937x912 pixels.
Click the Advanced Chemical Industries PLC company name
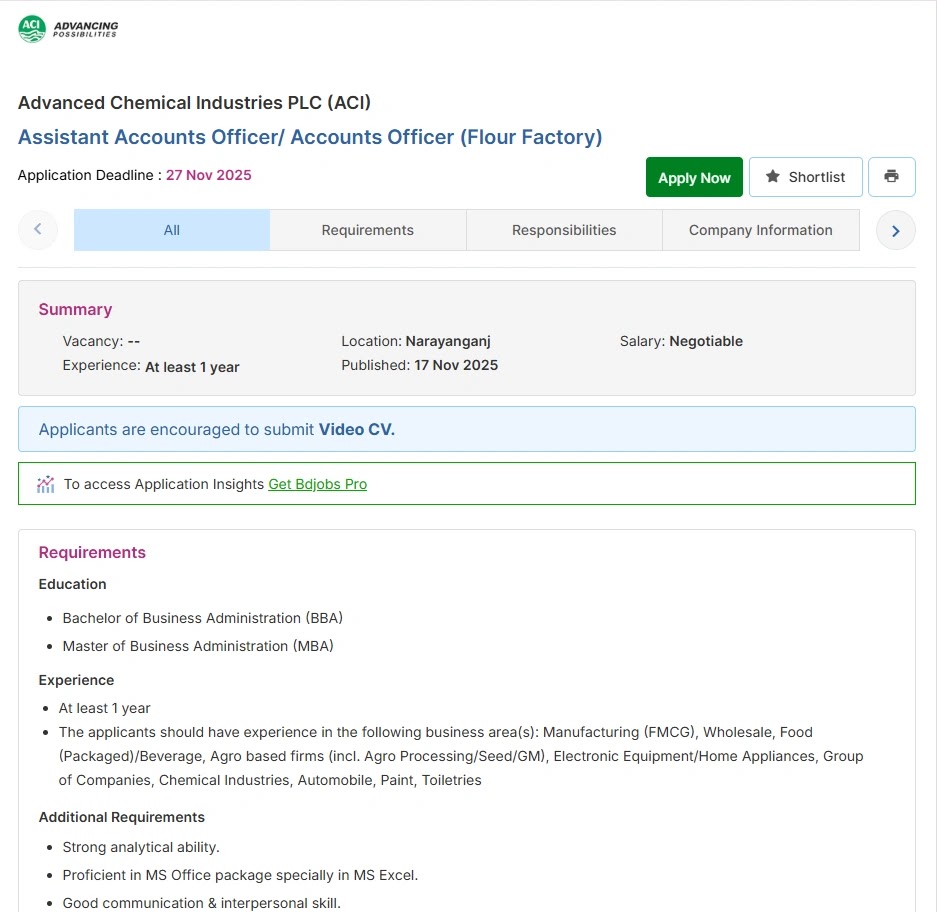pos(194,102)
